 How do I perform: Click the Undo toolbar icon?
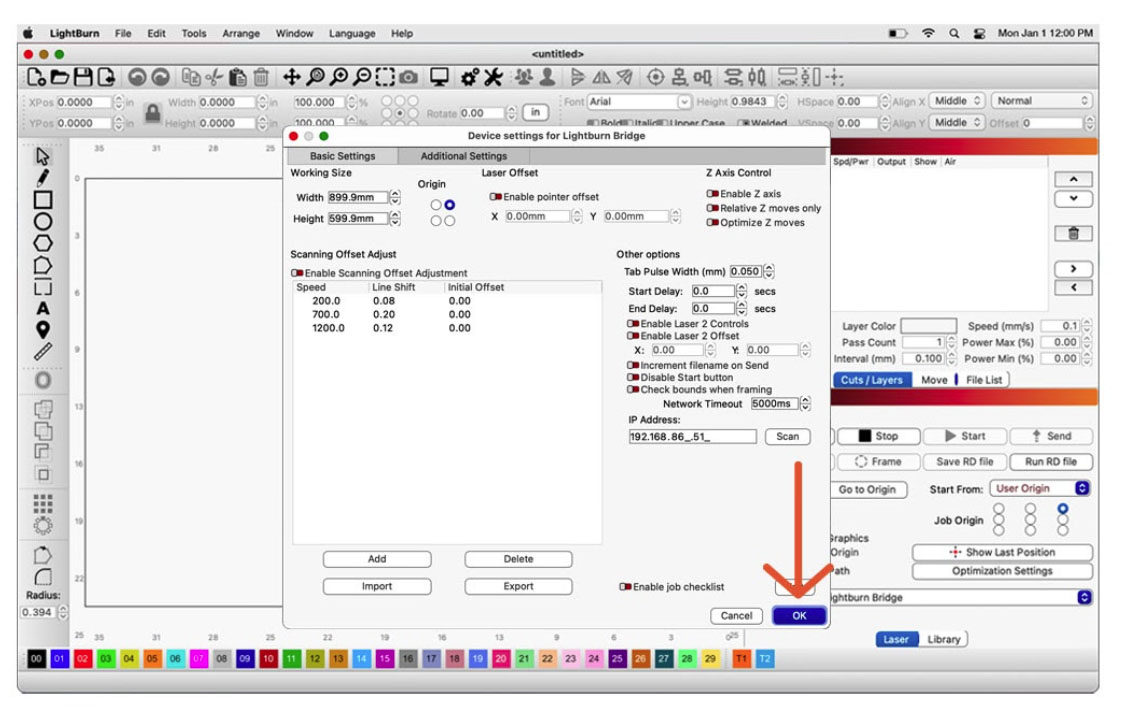click(x=137, y=77)
